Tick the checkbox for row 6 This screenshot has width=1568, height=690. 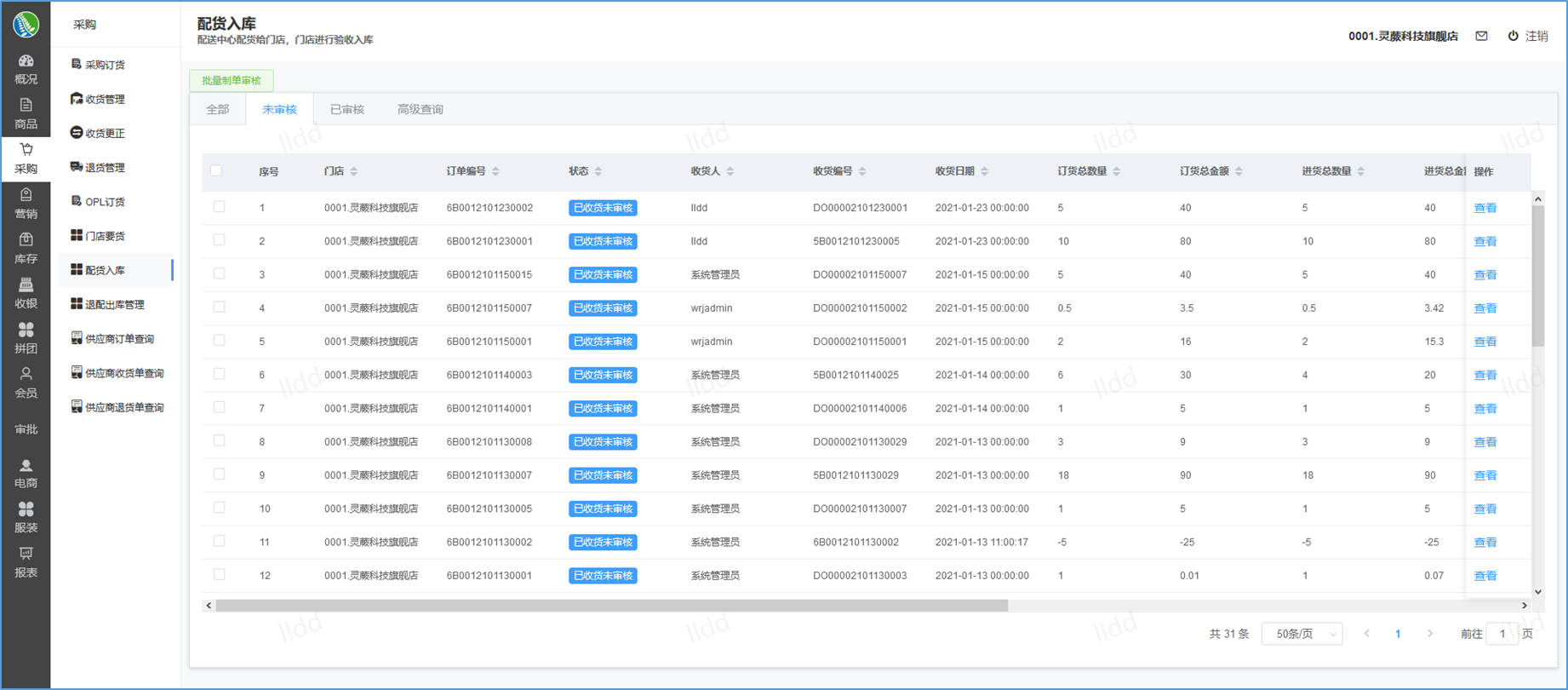coord(220,374)
